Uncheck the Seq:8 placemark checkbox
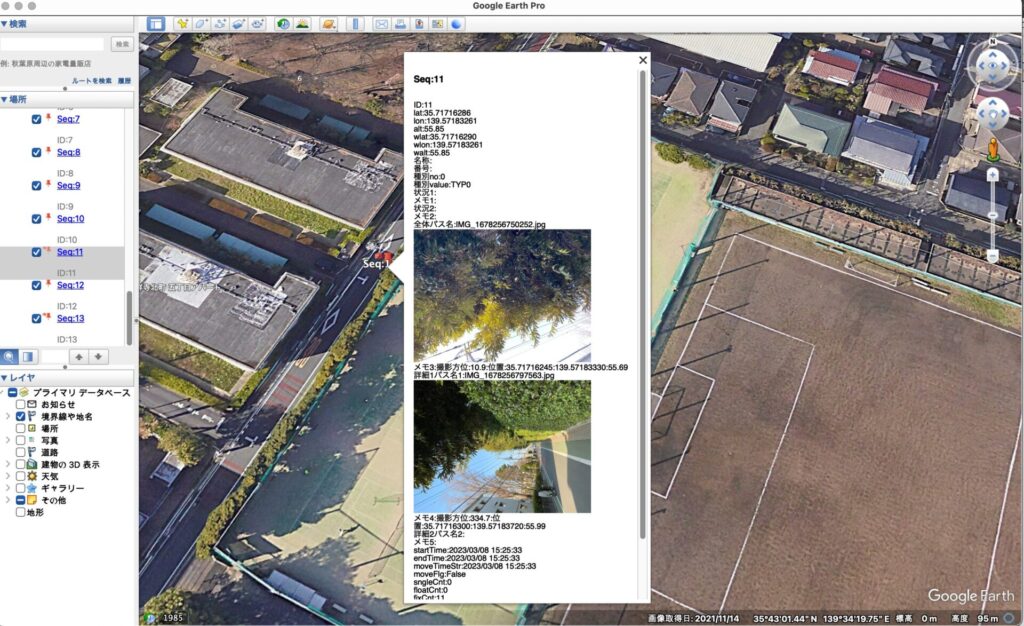This screenshot has width=1024, height=626. 37,153
